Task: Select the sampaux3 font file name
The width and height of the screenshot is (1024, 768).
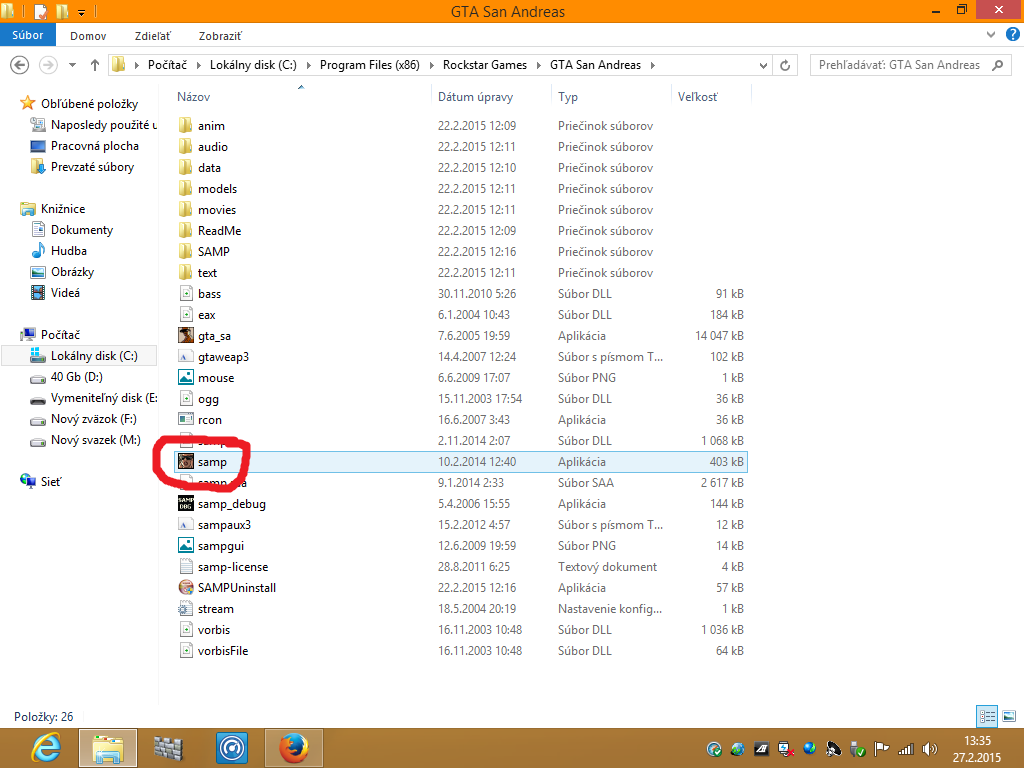Action: [224, 524]
